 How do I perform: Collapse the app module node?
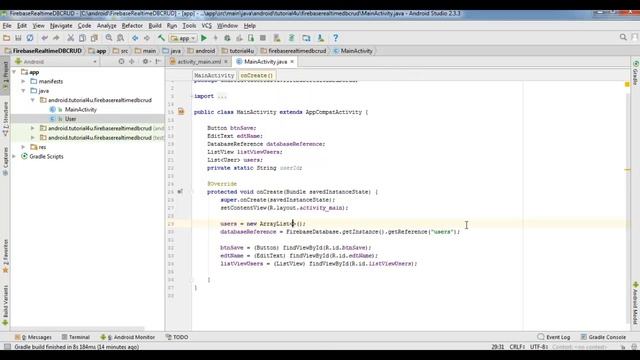click(x=14, y=72)
